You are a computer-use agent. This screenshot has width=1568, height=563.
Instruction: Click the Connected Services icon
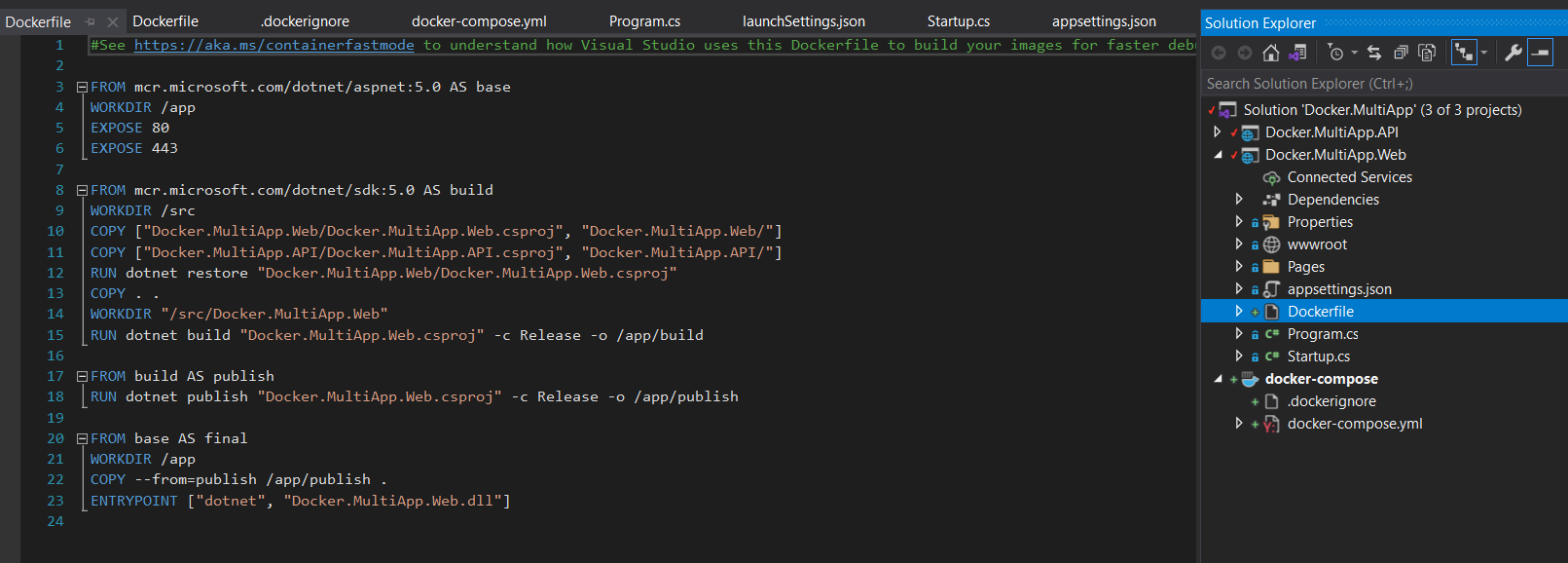click(1271, 177)
